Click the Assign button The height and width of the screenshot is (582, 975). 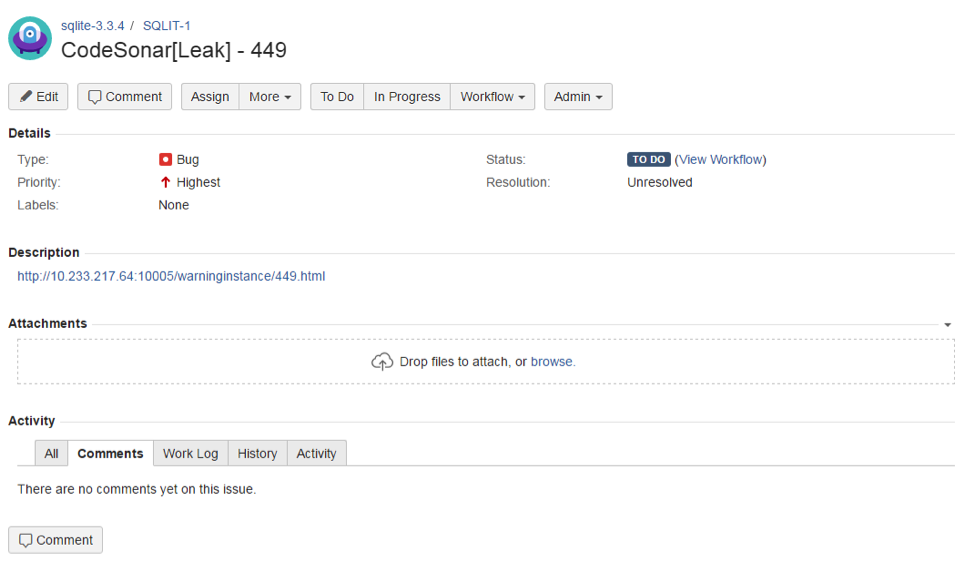click(210, 97)
